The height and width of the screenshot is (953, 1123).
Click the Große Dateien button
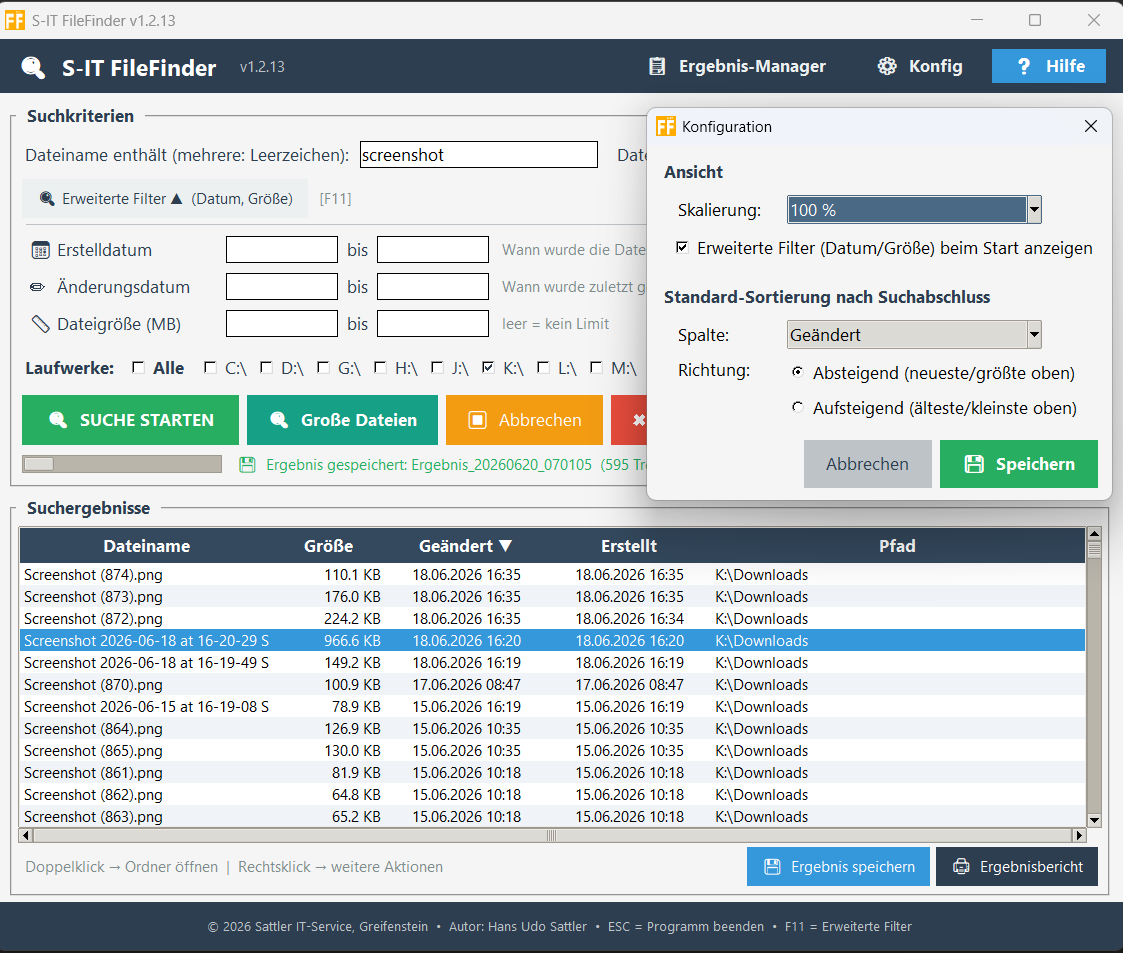342,420
